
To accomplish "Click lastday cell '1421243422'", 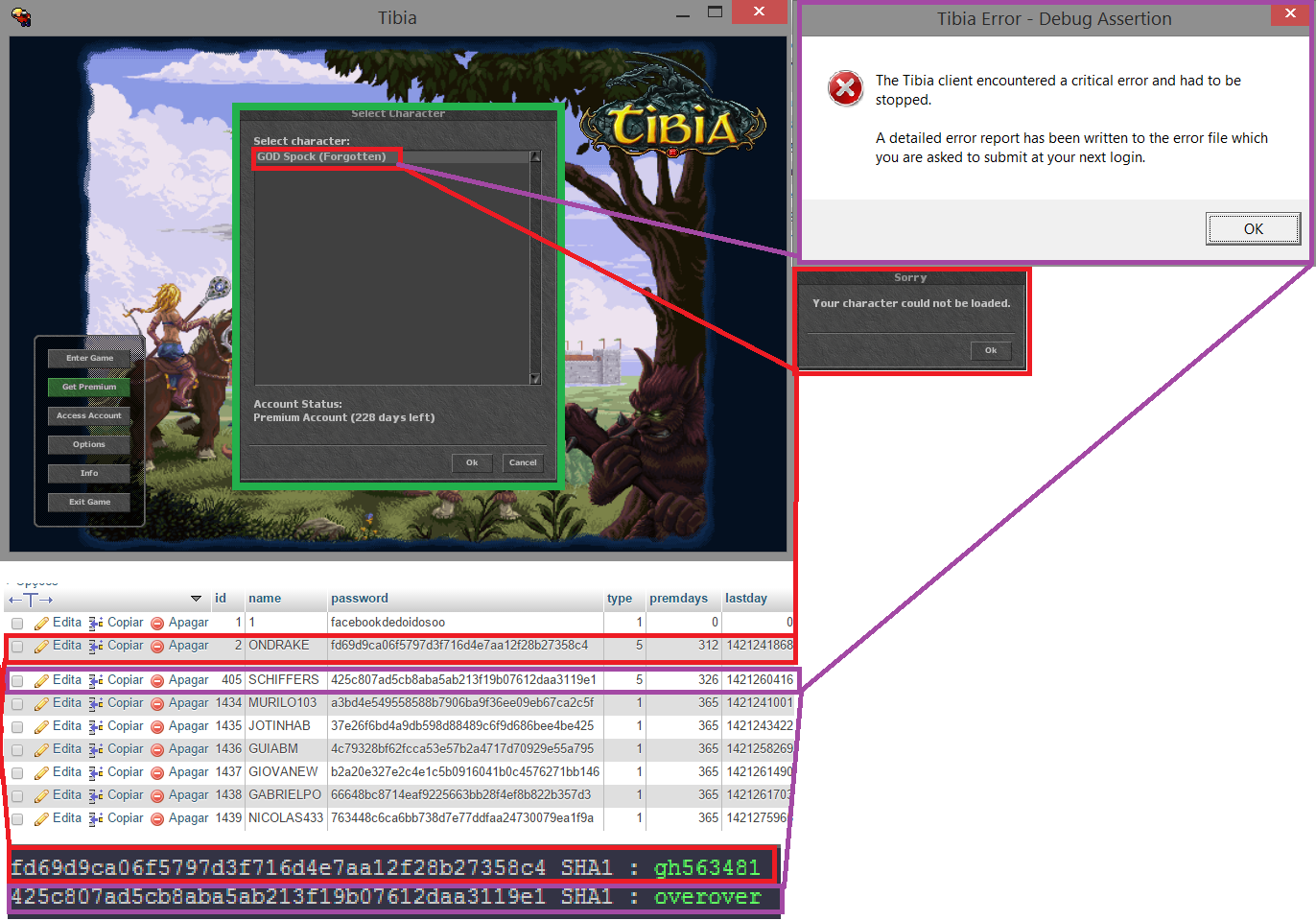I will (x=760, y=726).
